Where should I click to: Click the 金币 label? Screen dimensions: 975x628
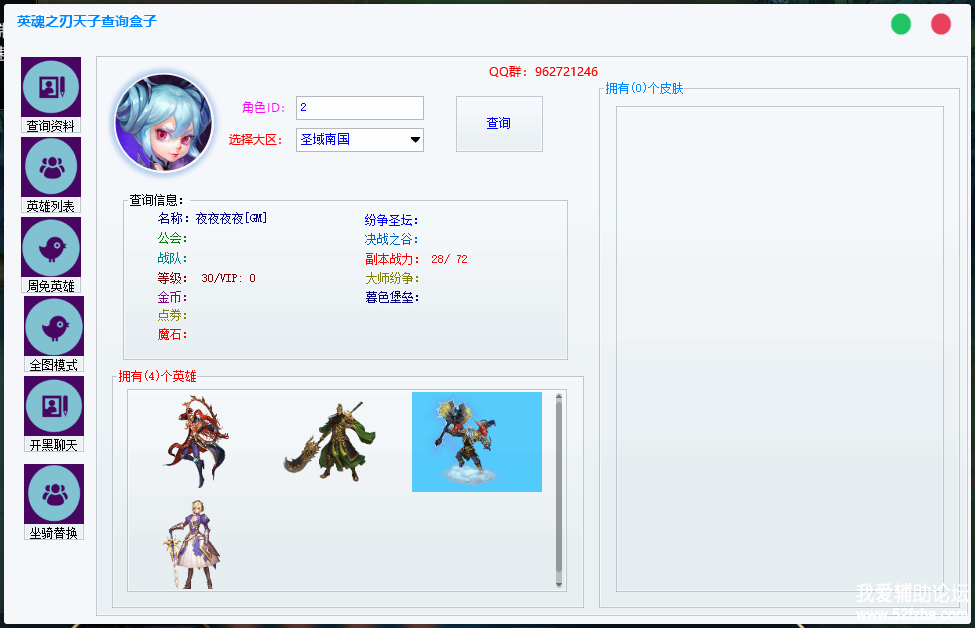point(172,297)
